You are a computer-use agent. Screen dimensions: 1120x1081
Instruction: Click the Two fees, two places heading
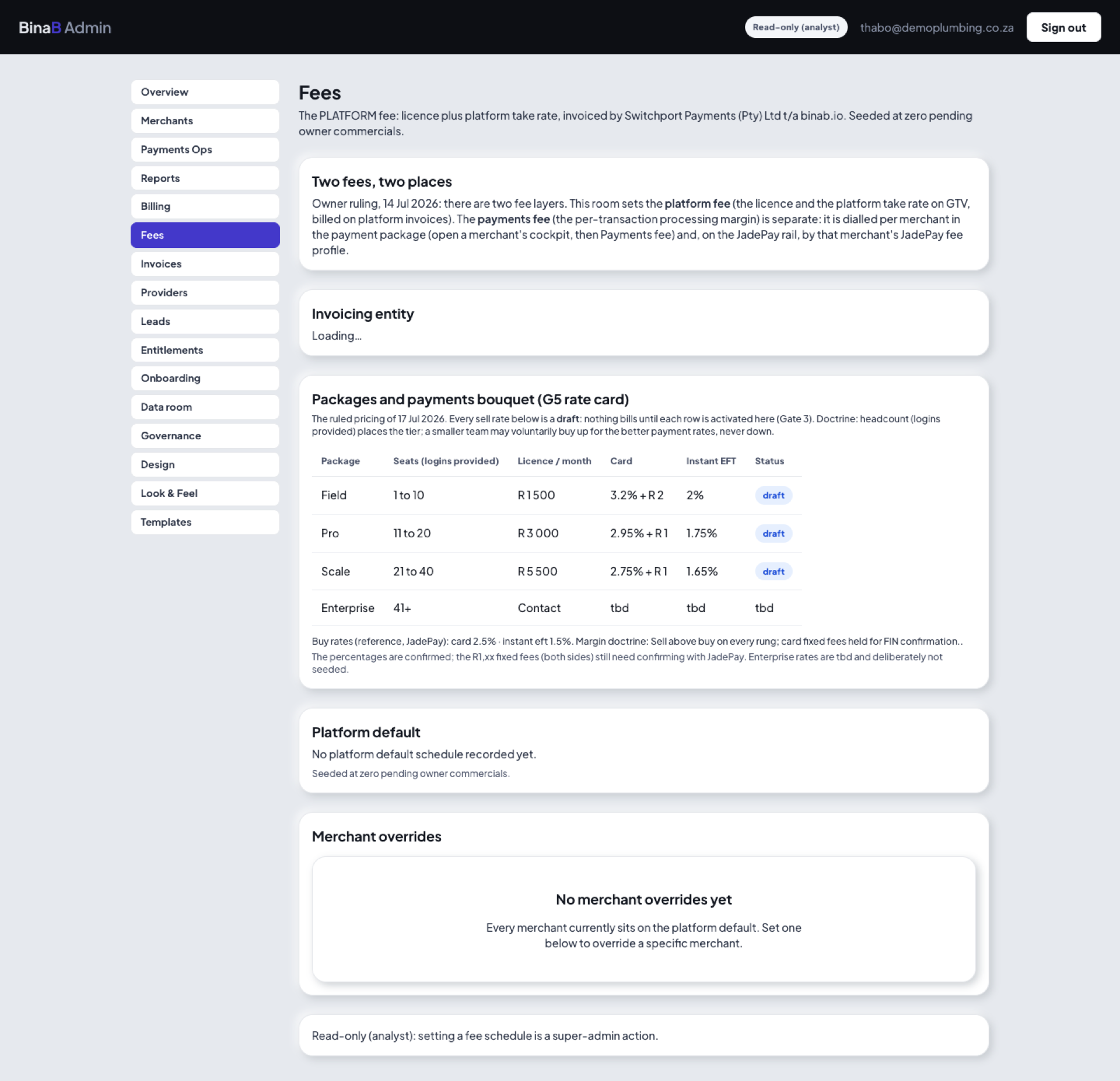point(381,181)
